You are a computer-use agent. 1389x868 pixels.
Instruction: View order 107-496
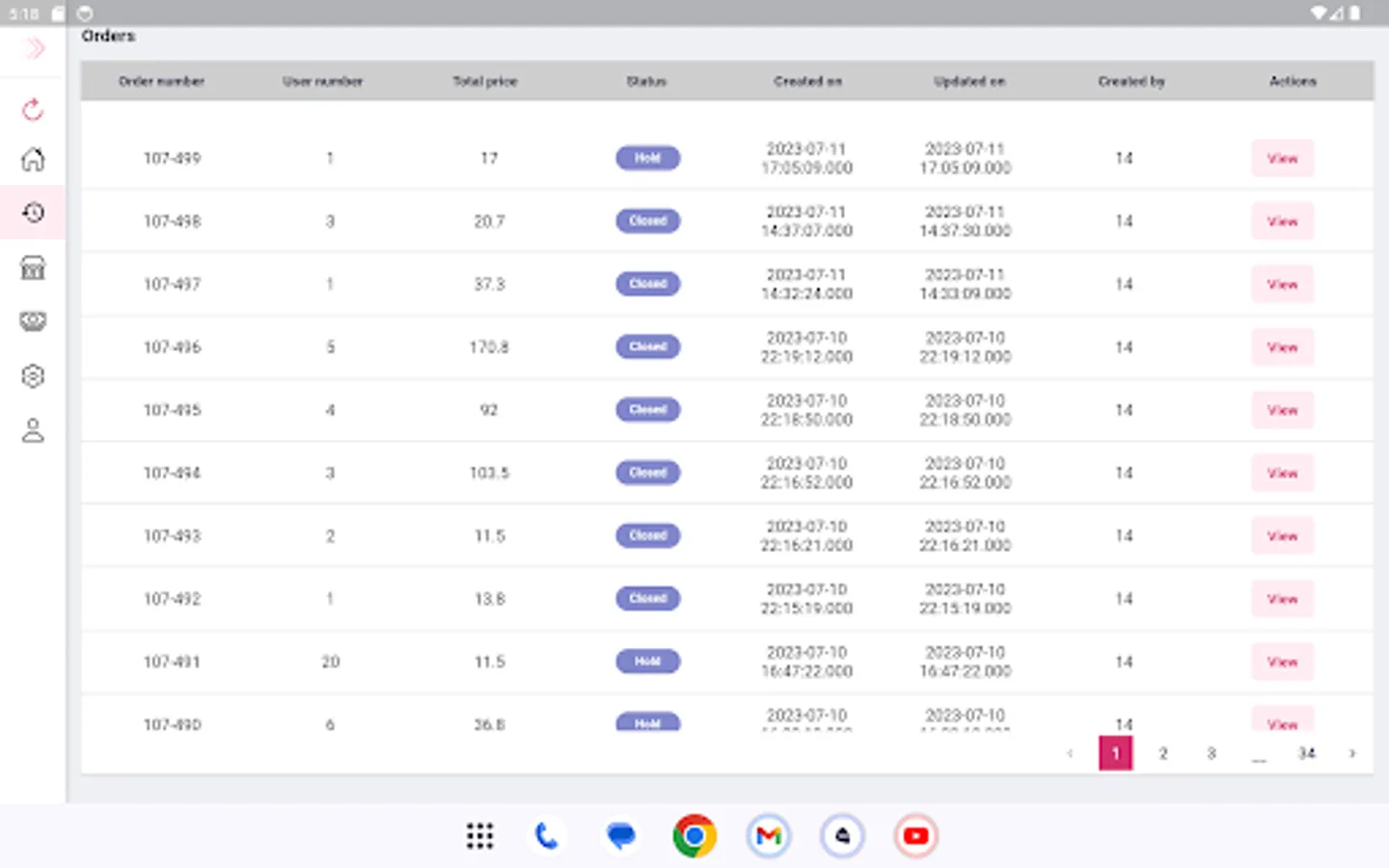(x=1282, y=347)
